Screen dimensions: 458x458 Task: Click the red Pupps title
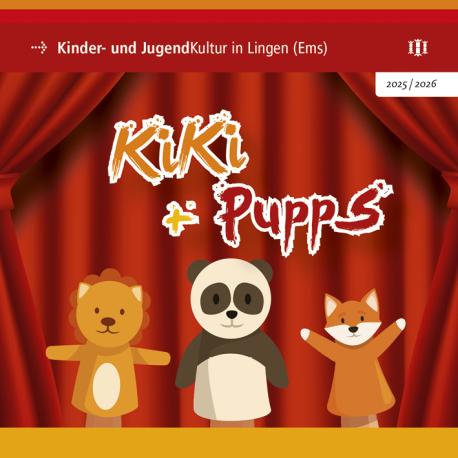click(302, 218)
